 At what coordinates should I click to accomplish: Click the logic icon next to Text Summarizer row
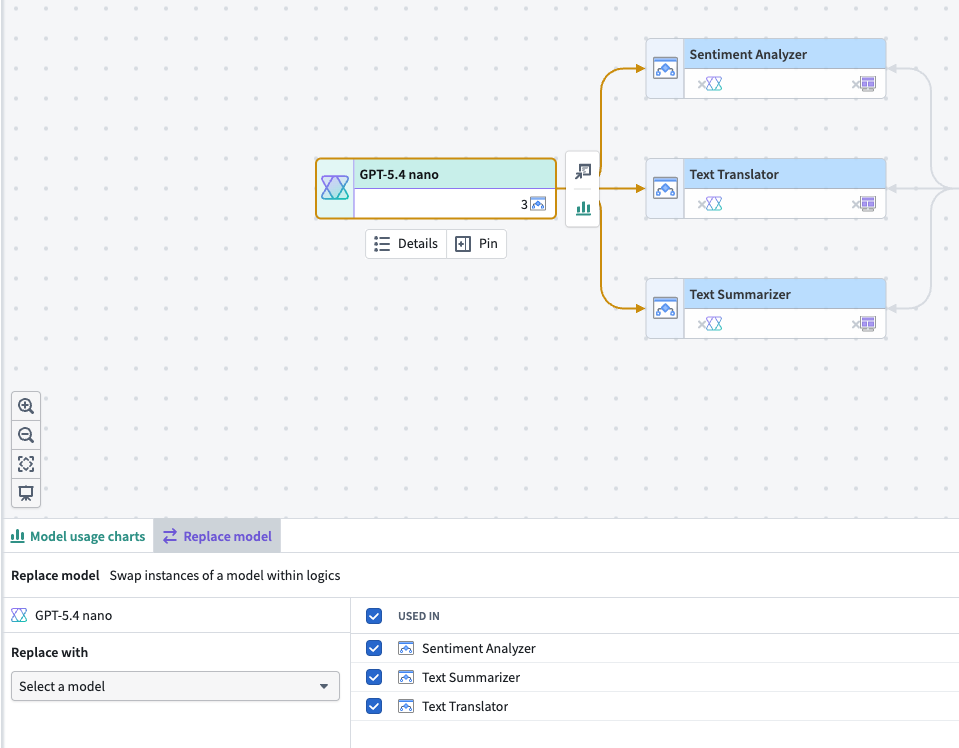click(x=405, y=677)
